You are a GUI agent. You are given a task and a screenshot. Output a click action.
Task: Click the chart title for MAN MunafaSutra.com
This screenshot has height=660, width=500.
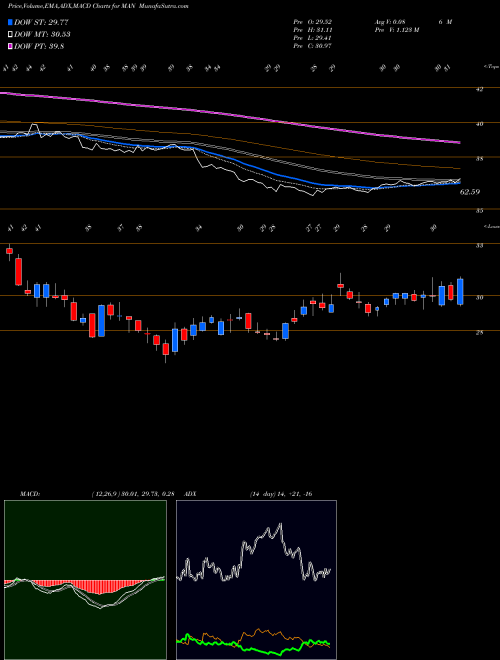click(98, 6)
